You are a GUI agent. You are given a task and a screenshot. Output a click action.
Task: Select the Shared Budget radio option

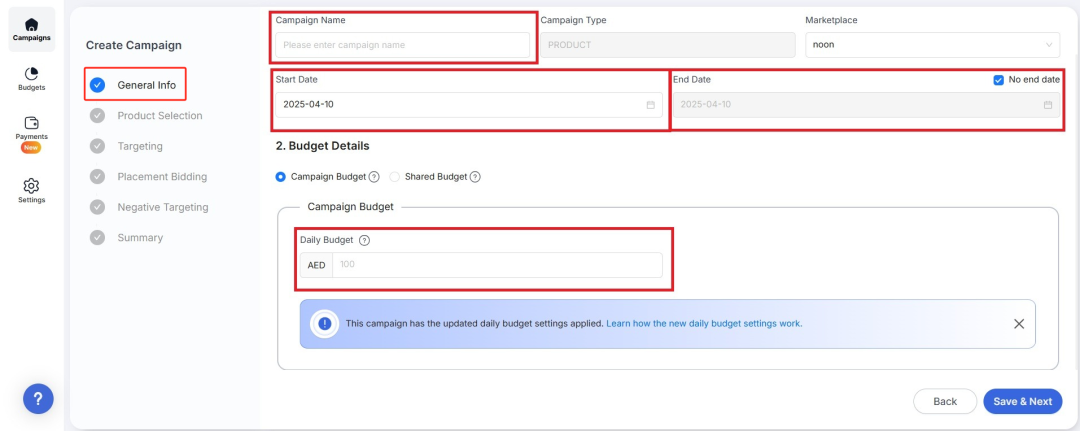point(395,177)
